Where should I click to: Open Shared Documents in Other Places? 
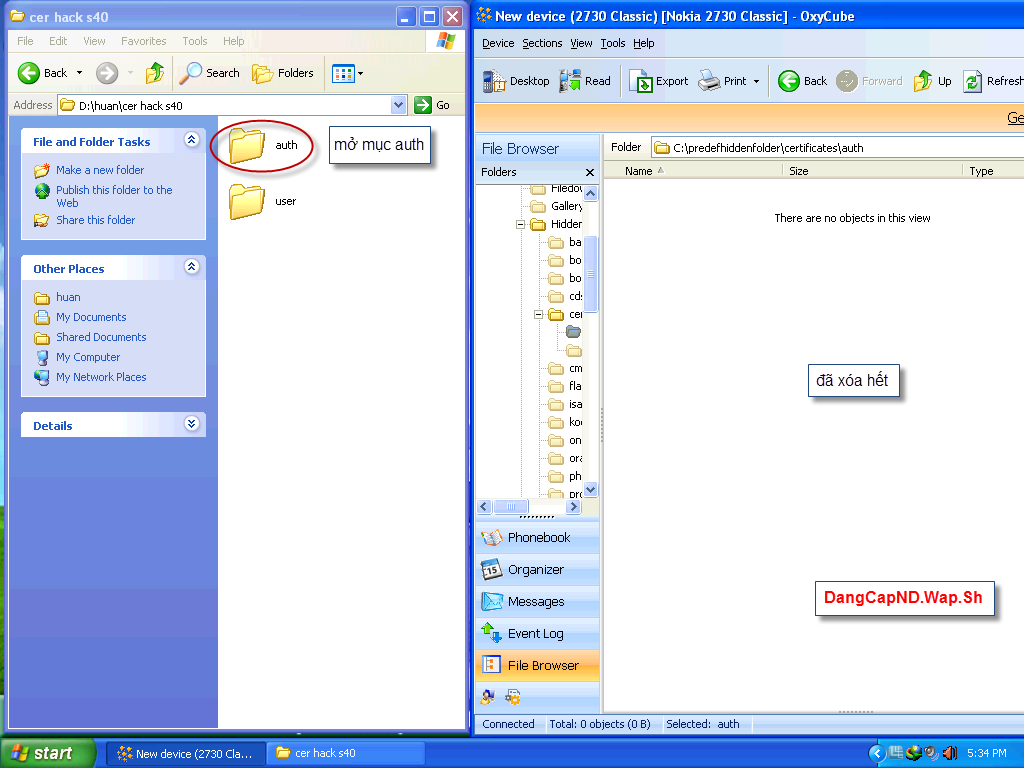101,337
